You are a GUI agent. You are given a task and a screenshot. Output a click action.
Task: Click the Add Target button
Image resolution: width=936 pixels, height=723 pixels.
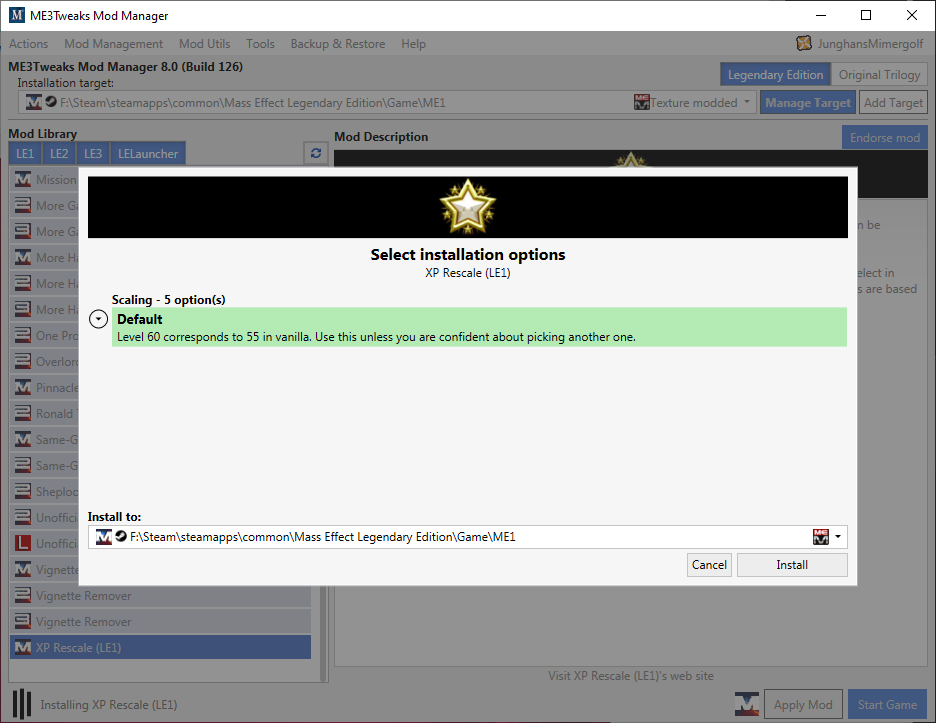pos(893,103)
